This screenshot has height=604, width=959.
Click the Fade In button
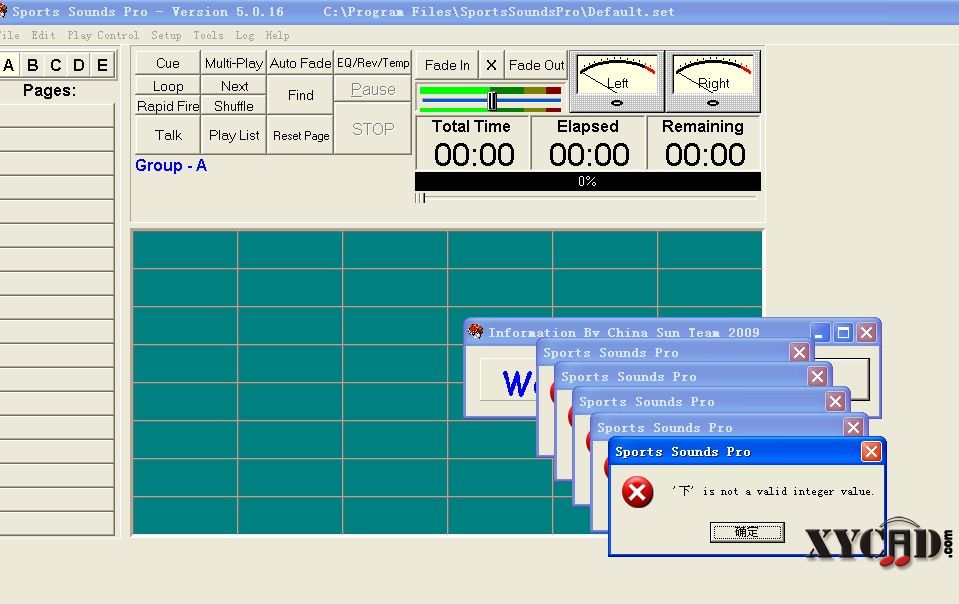[447, 65]
